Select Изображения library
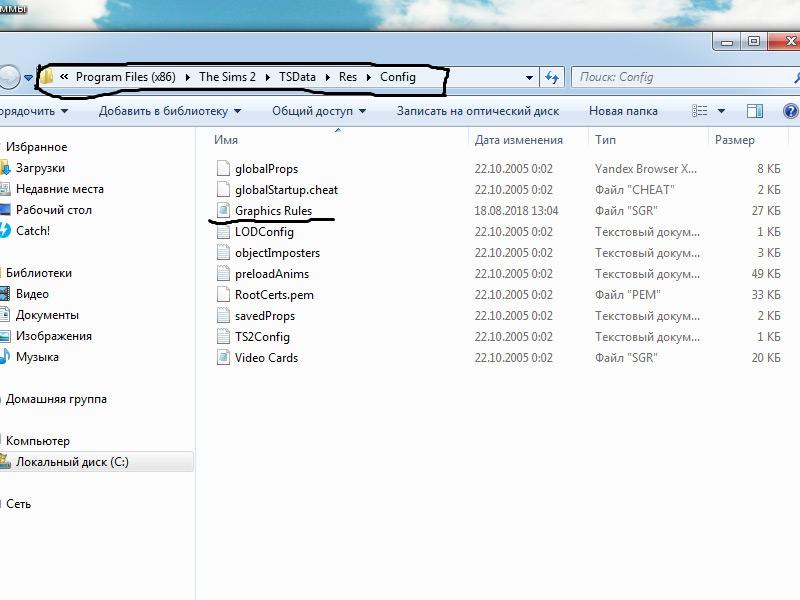Viewport: 800px width, 600px height. pos(54,336)
